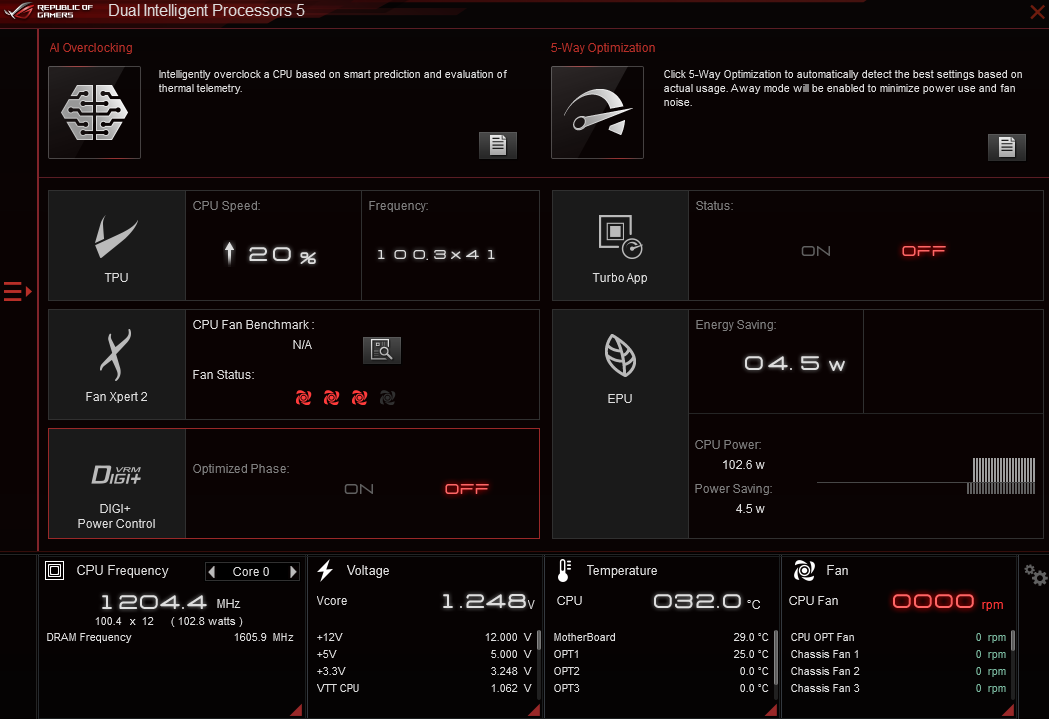Click the Chassis Fan 3 row
1049x719 pixels.
pos(898,688)
